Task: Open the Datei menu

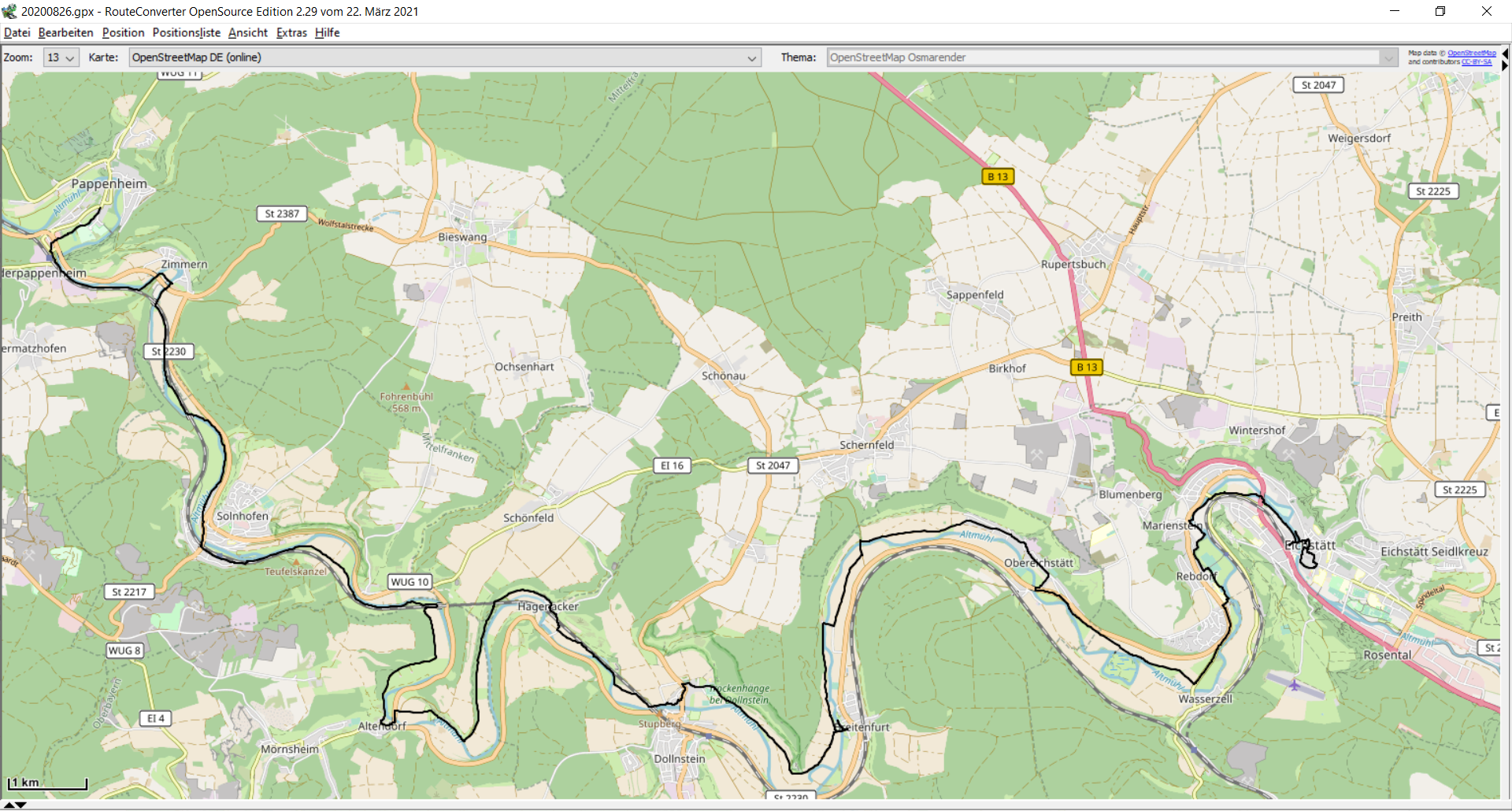Action: (17, 32)
